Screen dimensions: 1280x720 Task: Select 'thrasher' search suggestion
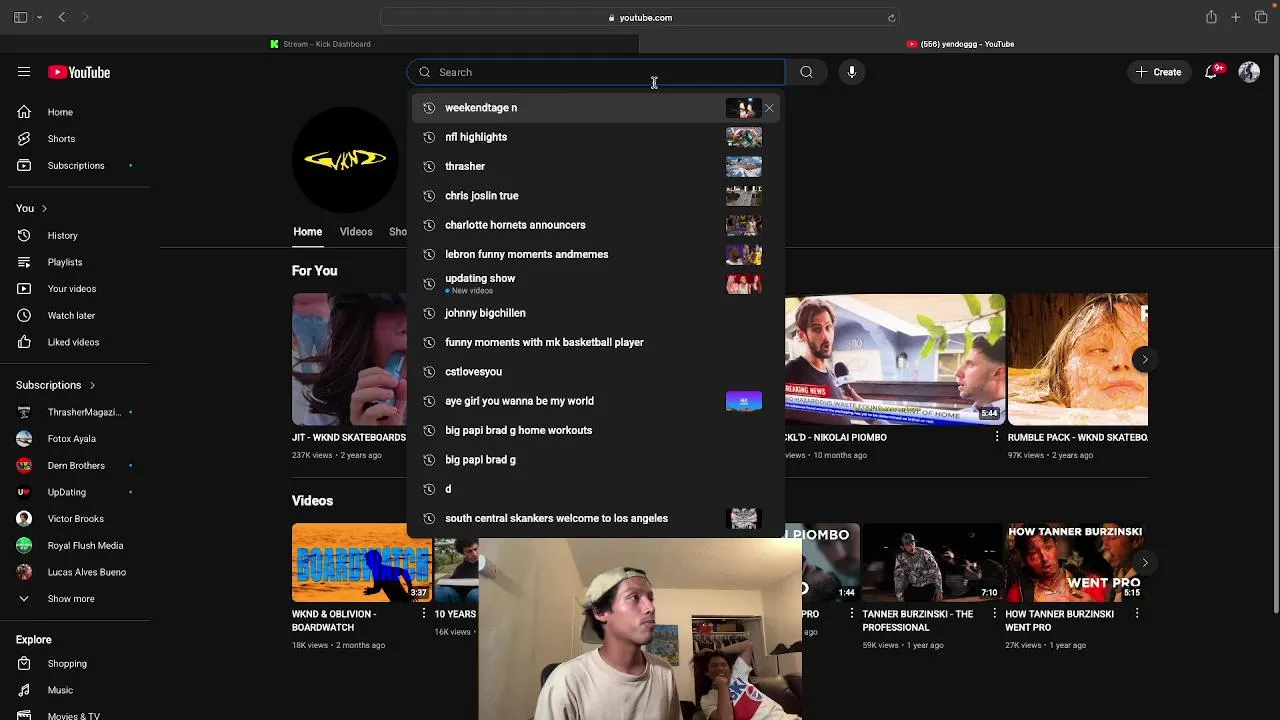(x=596, y=166)
